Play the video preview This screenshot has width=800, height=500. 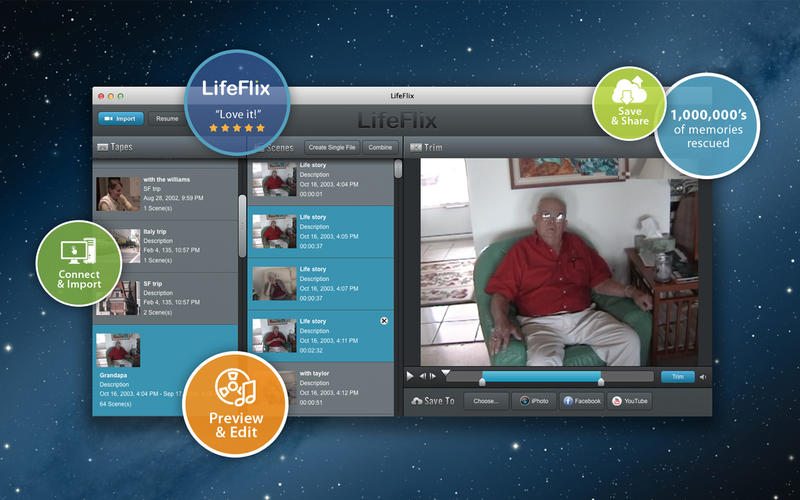coord(410,376)
